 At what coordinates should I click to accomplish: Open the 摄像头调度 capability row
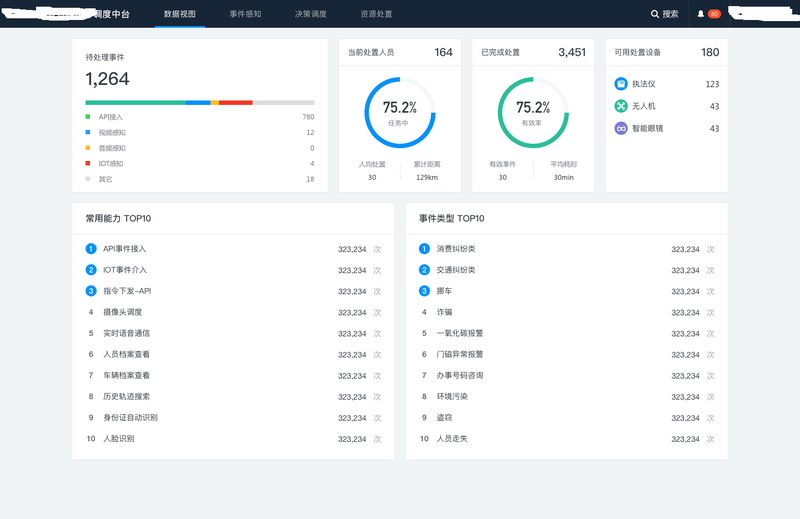(123, 312)
